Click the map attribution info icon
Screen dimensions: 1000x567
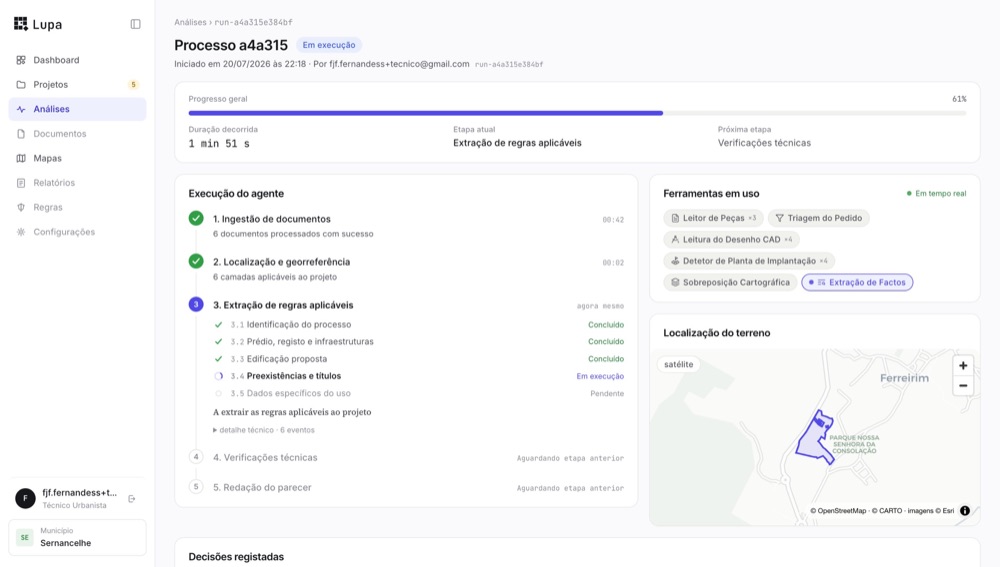(965, 510)
